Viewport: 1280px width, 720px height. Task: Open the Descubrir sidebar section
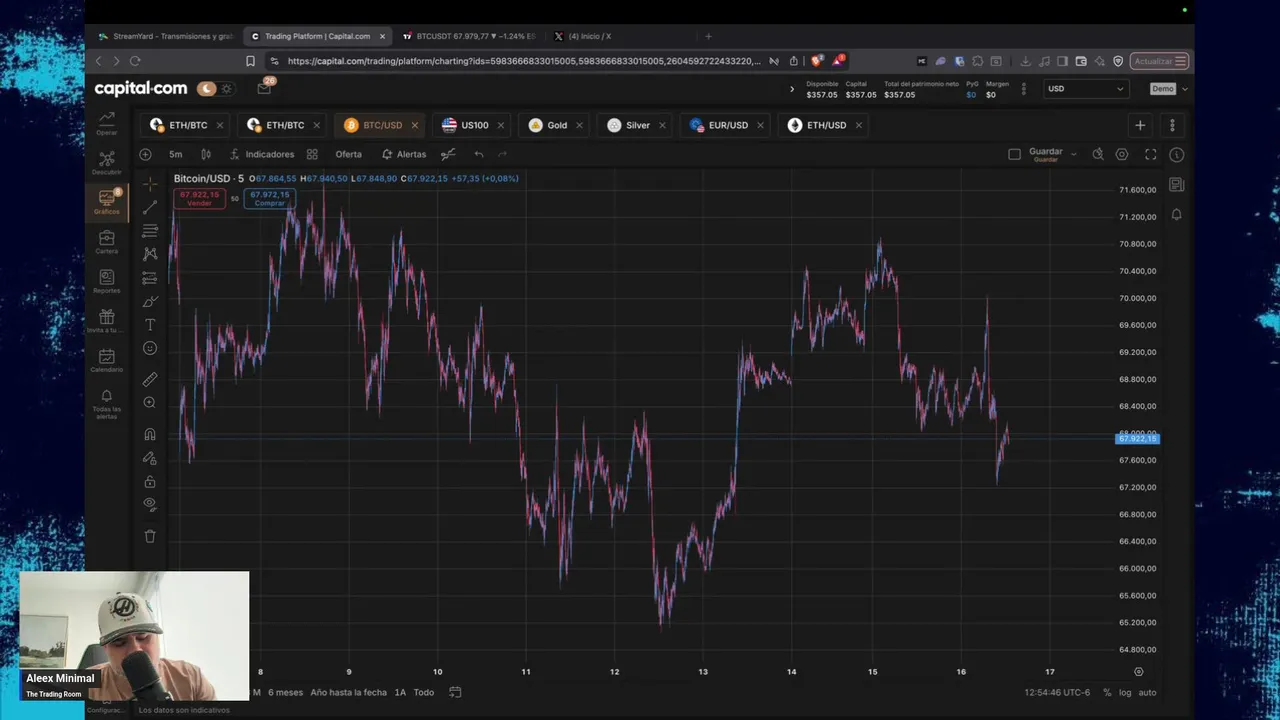[x=106, y=163]
